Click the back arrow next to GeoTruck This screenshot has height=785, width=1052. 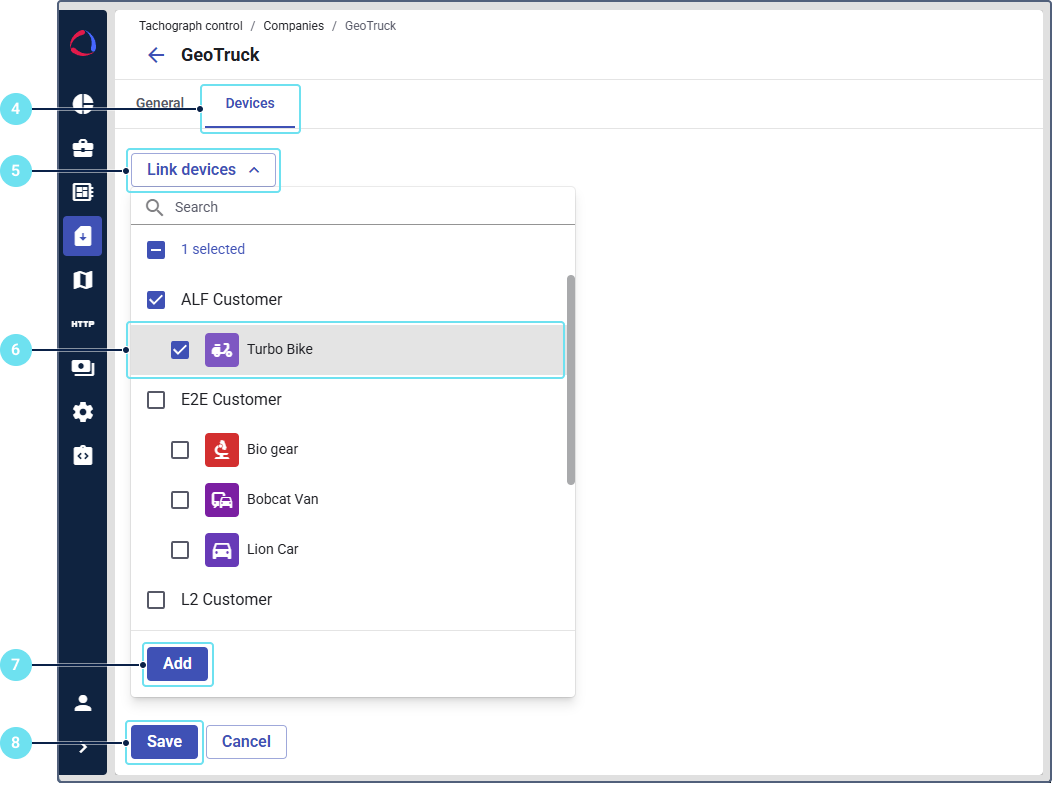156,55
